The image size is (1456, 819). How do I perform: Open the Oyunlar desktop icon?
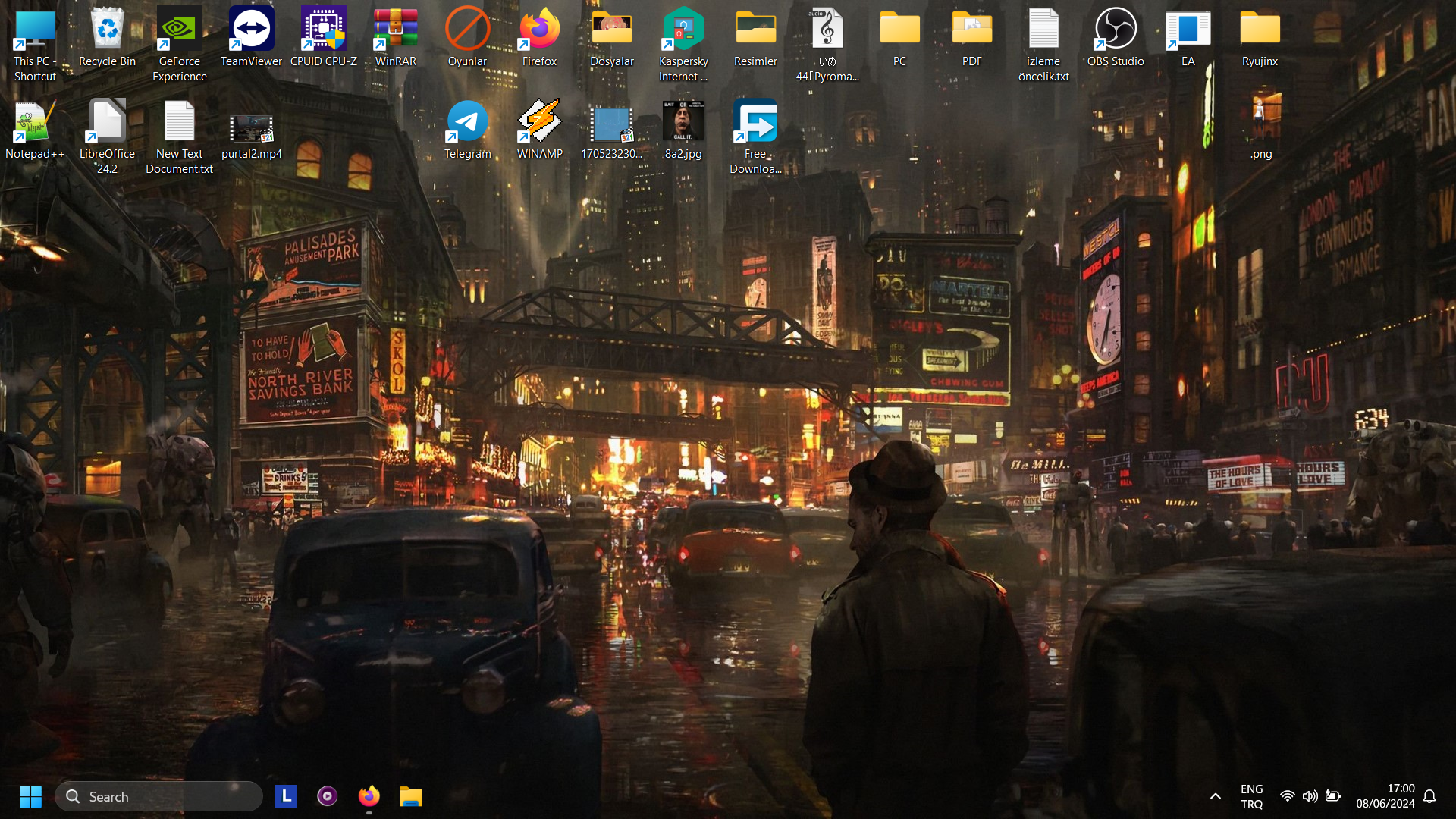pos(467,38)
